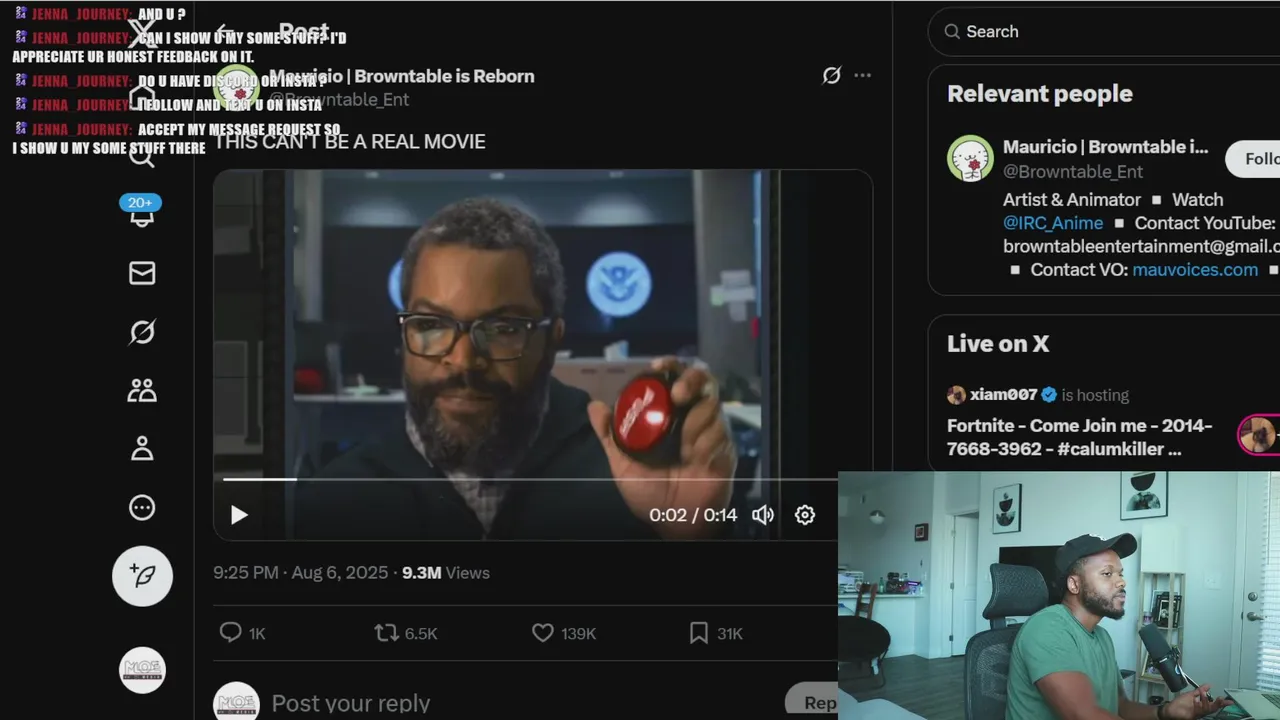Screen dimensions: 1280x720
Task: Open account avatar at sidebar bottom
Action: click(142, 671)
